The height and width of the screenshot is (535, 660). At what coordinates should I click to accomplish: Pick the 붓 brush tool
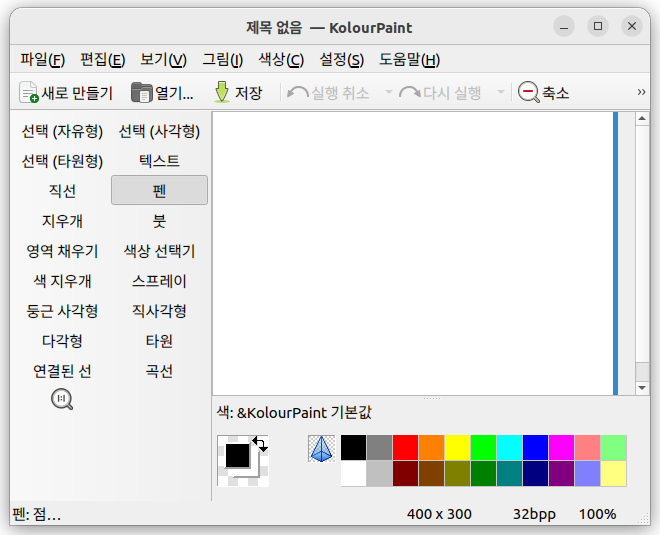159,221
